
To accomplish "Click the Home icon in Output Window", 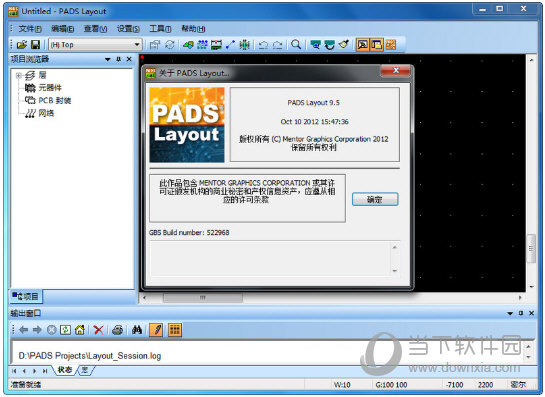I will [x=80, y=330].
